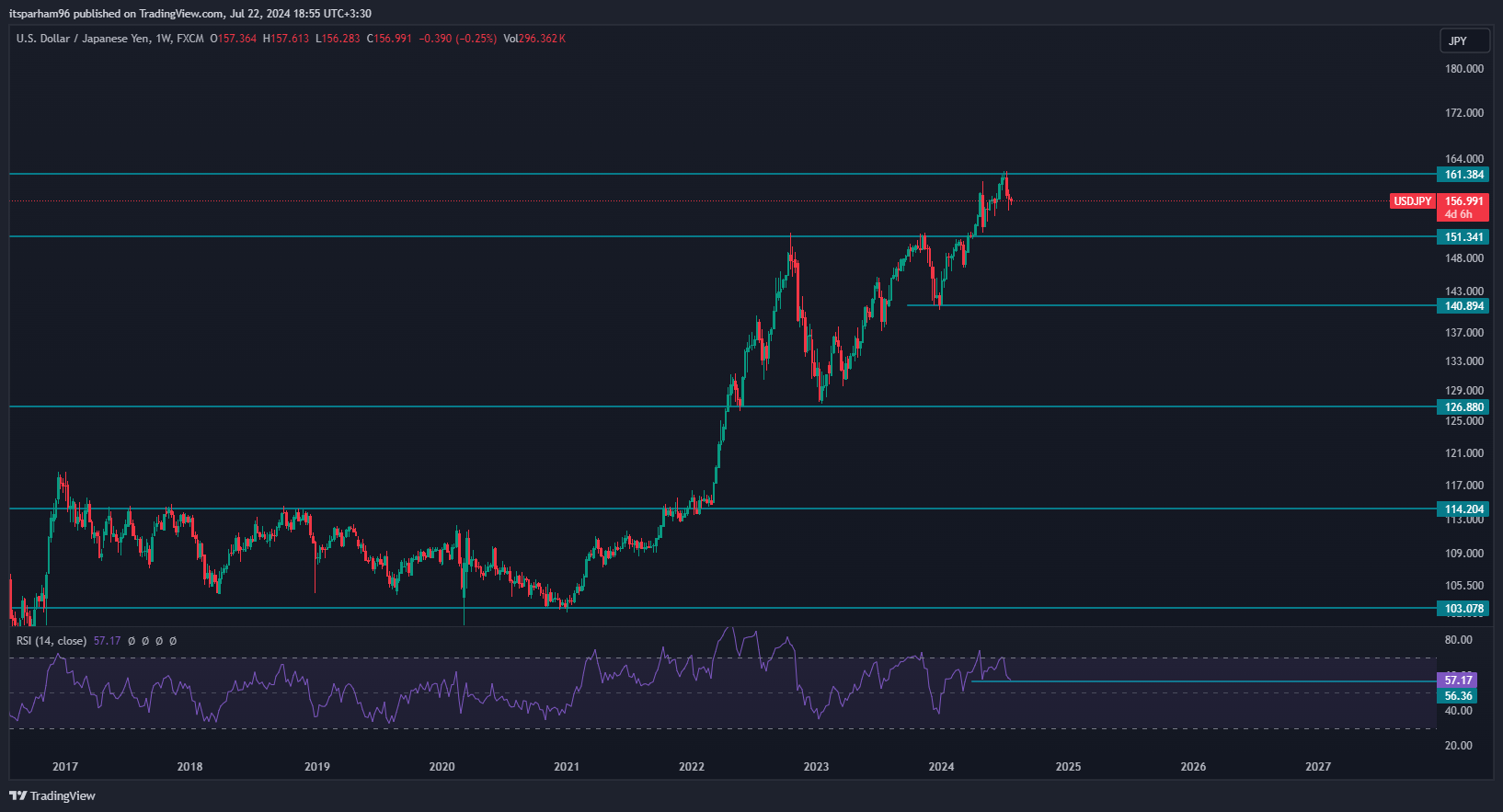This screenshot has width=1503, height=812.
Task: Click the red USDJPY symbol tag
Action: (1413, 201)
